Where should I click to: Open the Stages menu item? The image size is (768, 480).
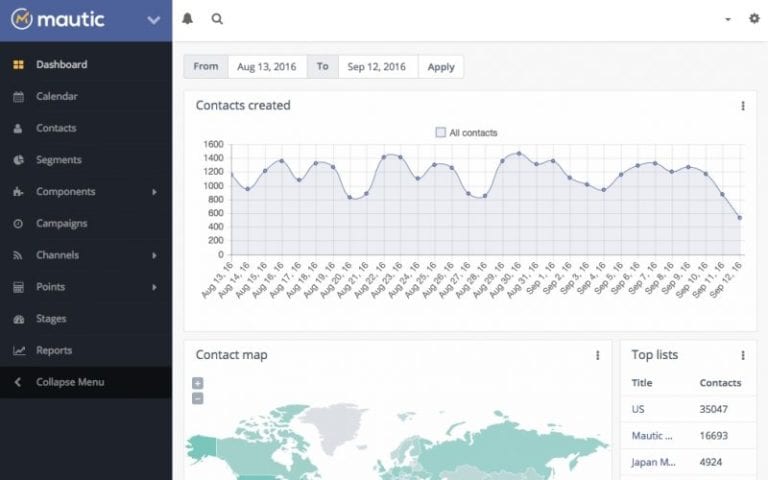tap(51, 319)
